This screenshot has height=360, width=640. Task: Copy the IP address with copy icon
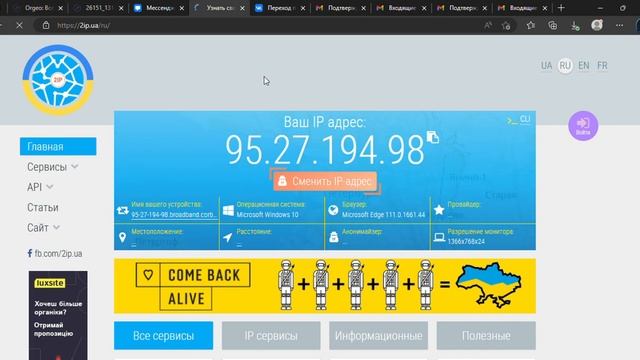433,137
